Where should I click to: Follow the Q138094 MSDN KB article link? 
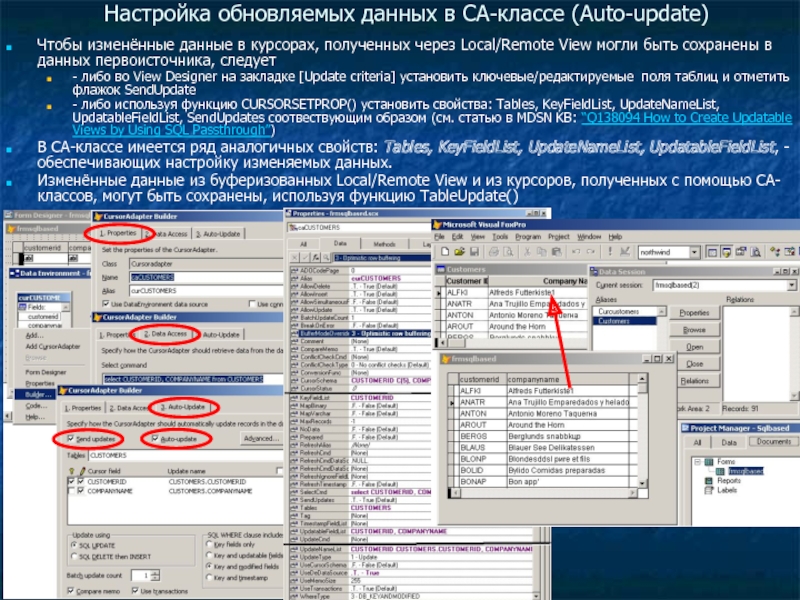(432, 124)
